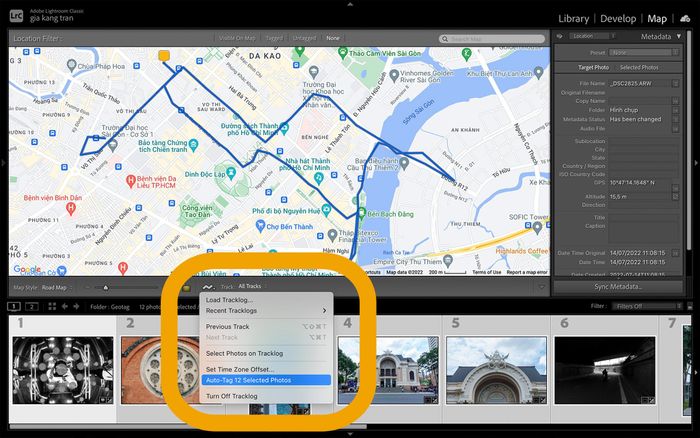Click the Dinh Độc Lập map pin
700x438 pixels.
coord(231,173)
